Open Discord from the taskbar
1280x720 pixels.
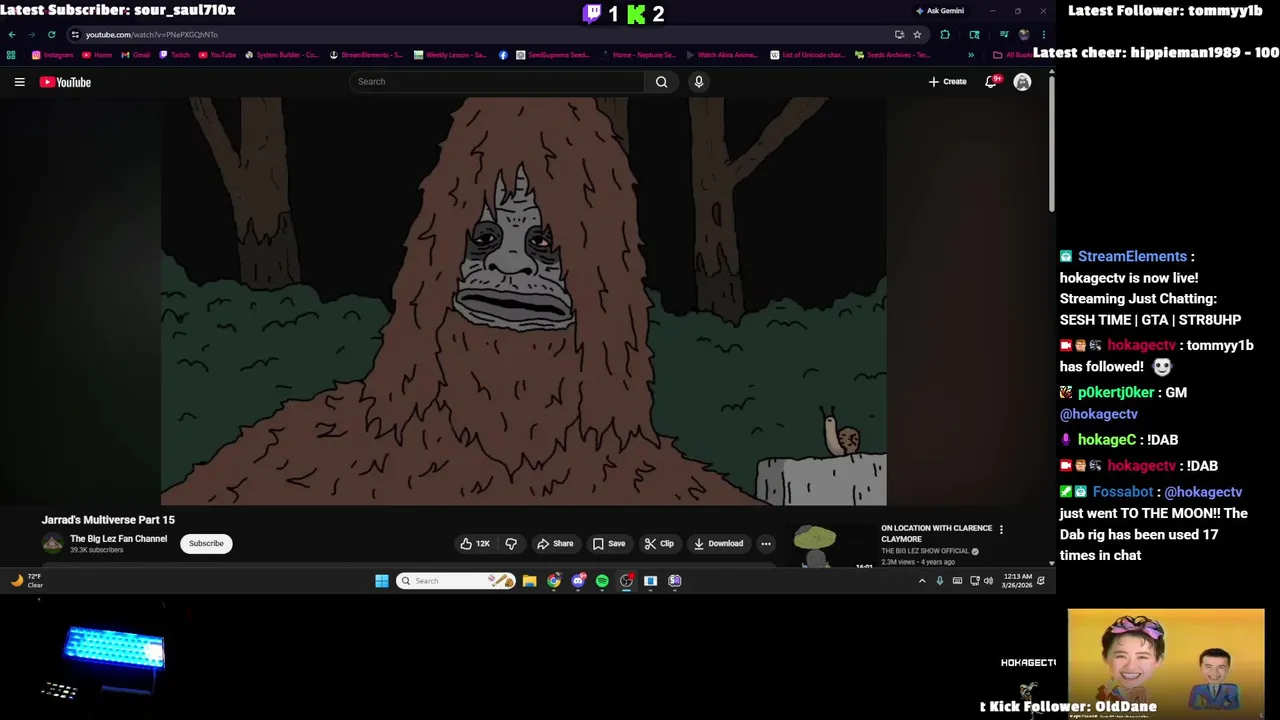pyautogui.click(x=578, y=581)
